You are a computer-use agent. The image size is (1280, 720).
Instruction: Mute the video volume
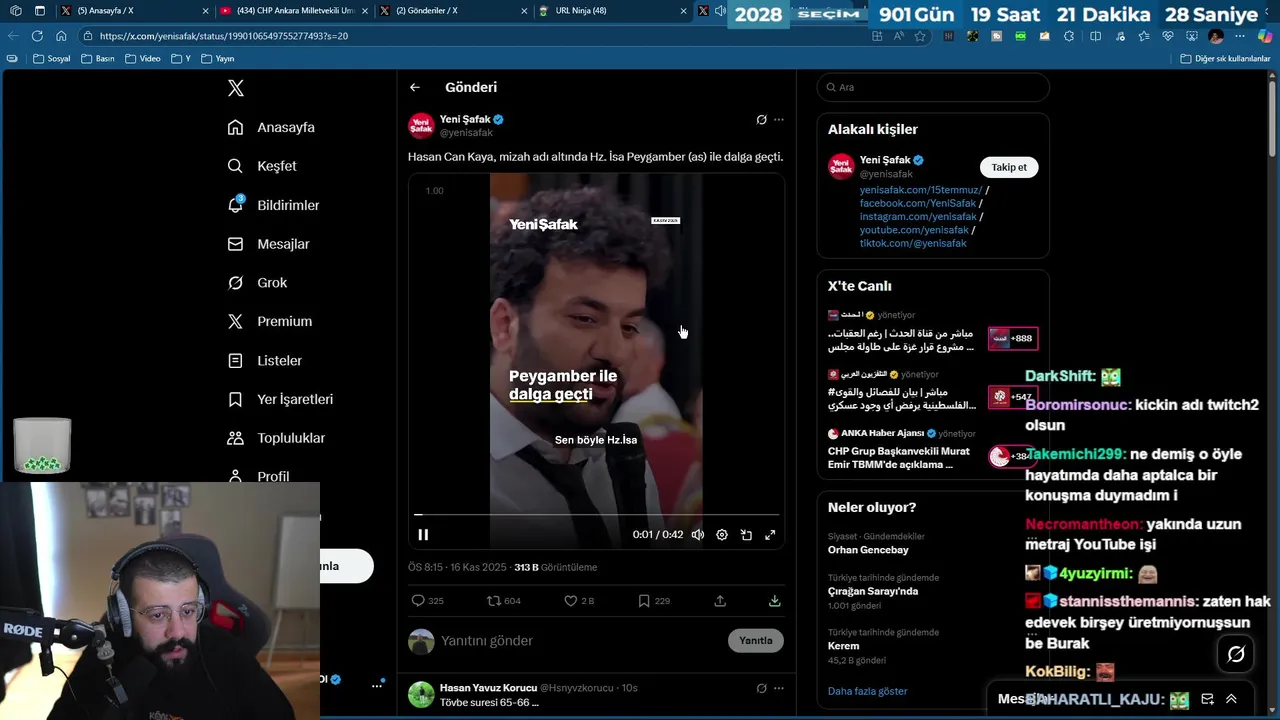point(698,535)
